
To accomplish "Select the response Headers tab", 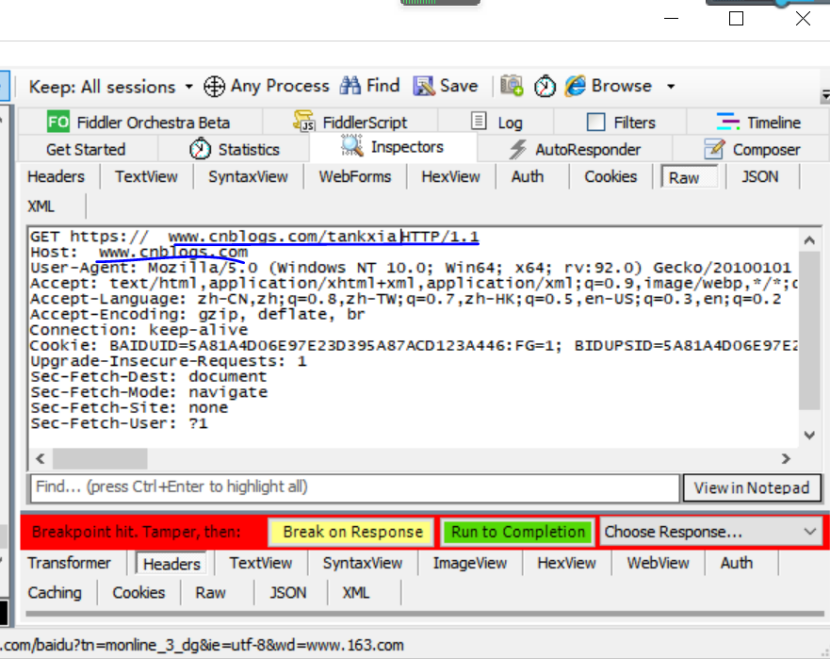I will pos(172,564).
